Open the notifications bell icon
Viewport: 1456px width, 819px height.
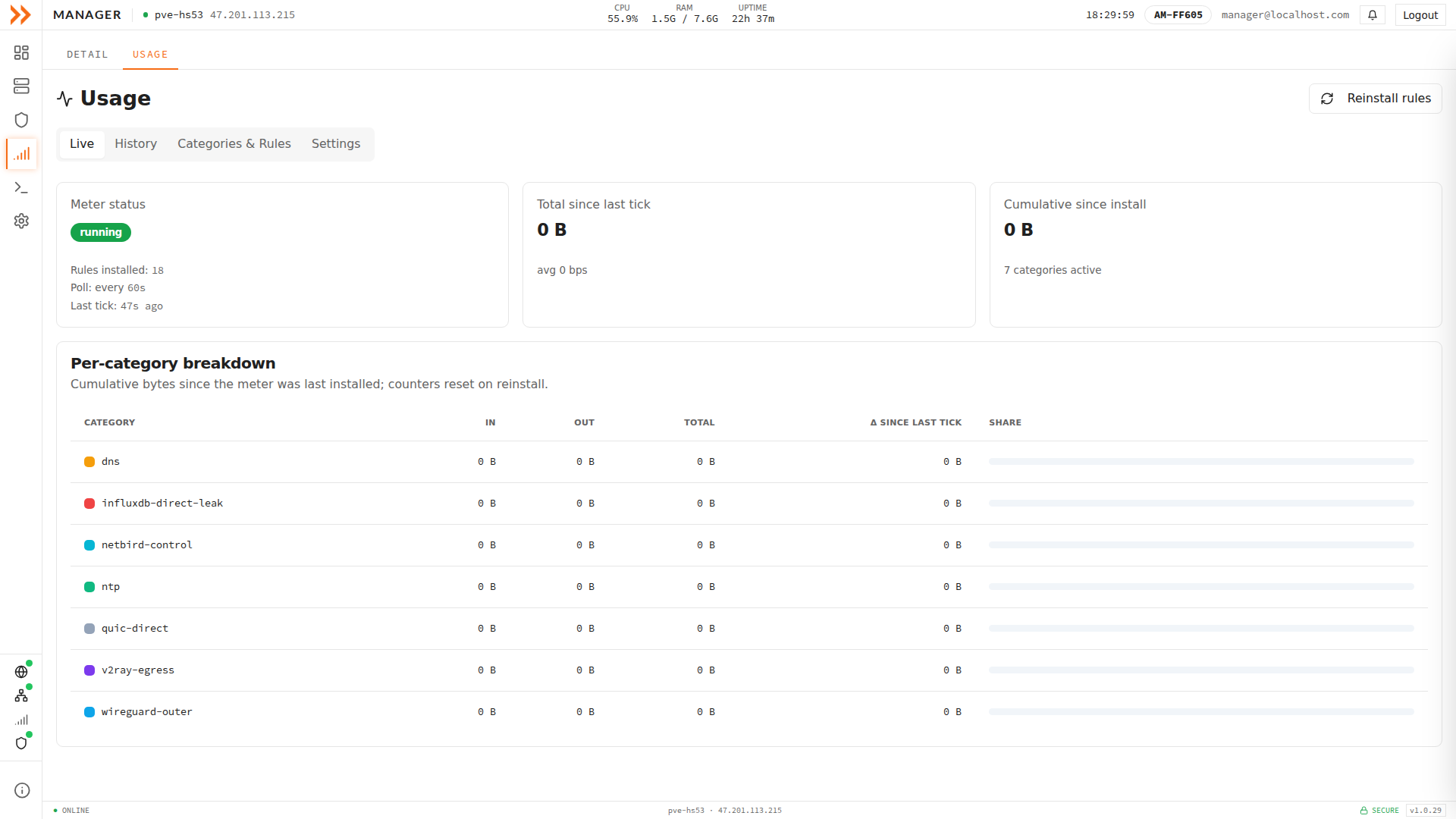tap(1373, 15)
